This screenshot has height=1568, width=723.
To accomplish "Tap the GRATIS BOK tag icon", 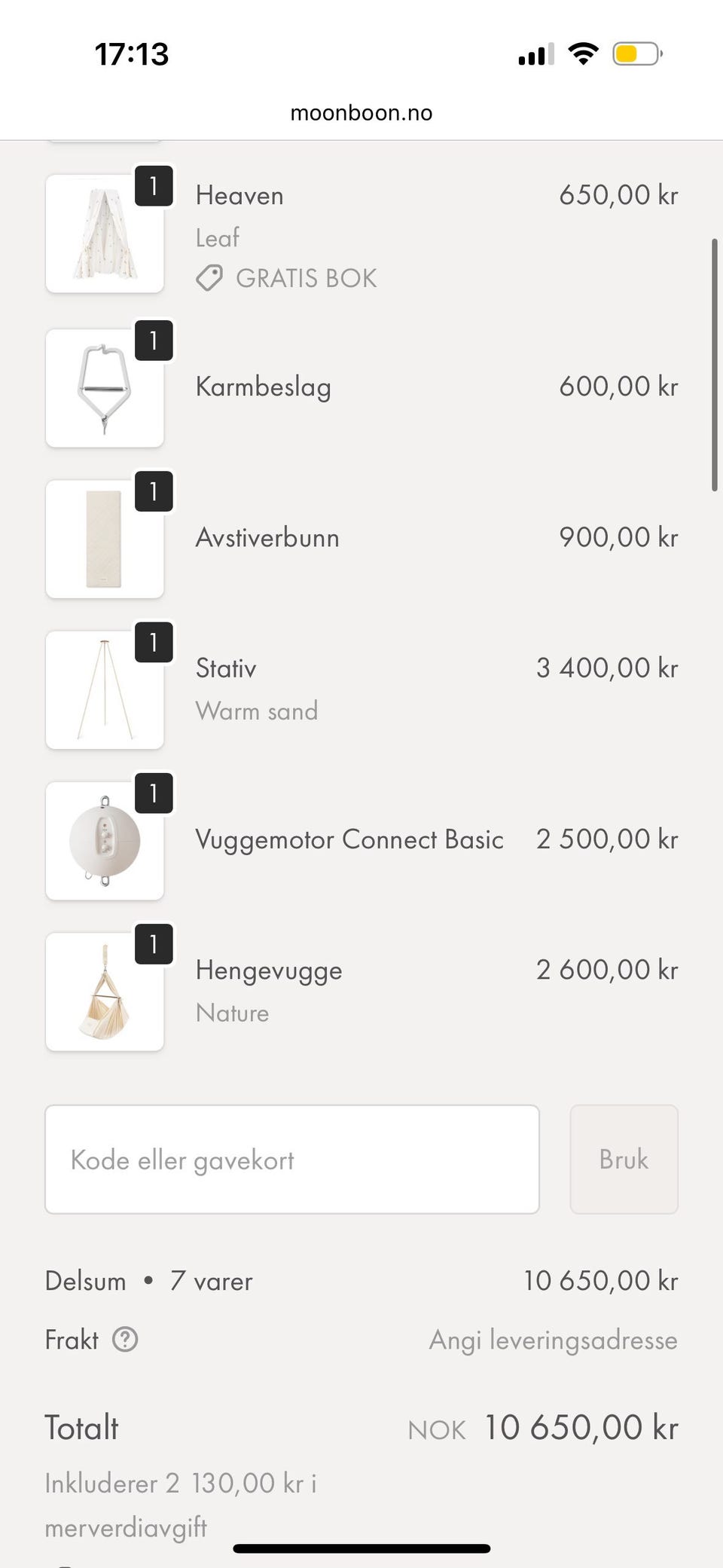I will pos(209,278).
